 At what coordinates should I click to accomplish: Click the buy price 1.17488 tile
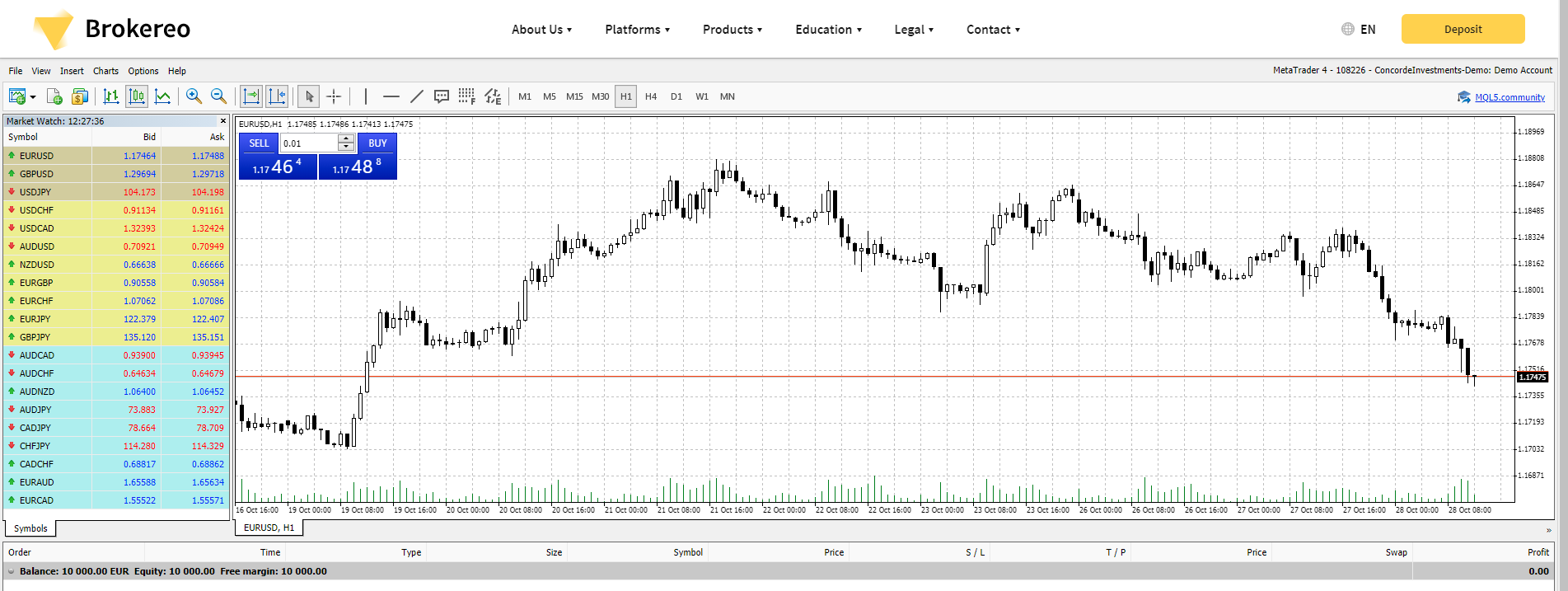coord(358,167)
